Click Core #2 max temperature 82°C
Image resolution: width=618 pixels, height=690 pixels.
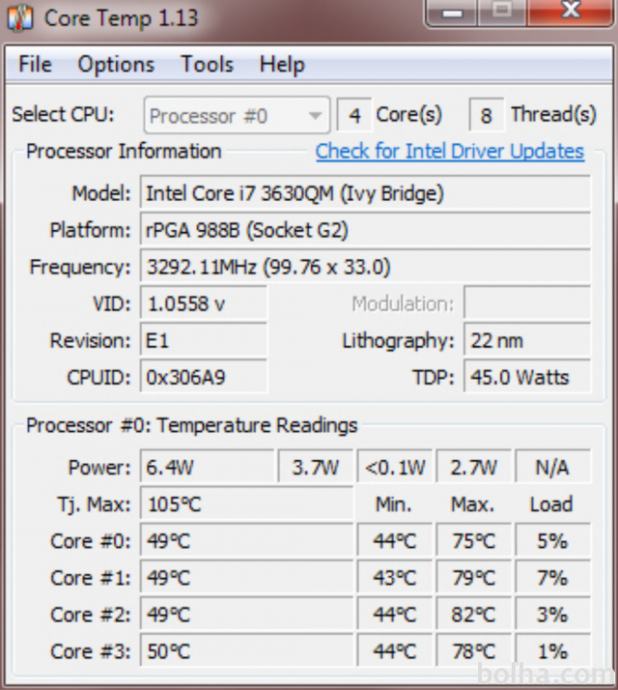pyautogui.click(x=473, y=615)
